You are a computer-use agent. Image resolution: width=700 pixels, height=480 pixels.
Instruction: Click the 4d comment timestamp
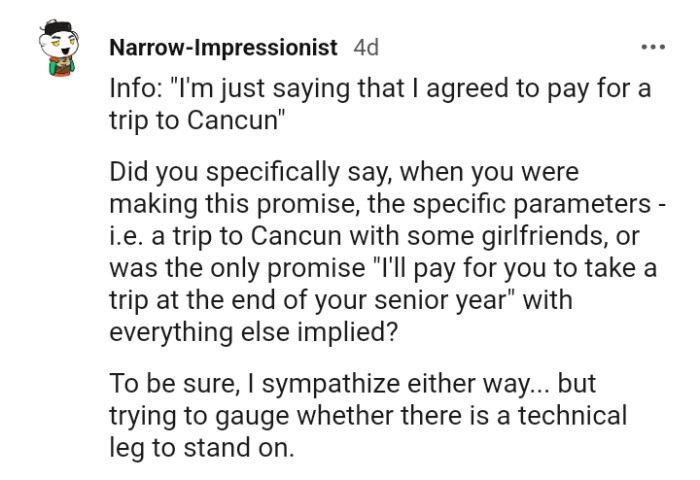tap(365, 47)
